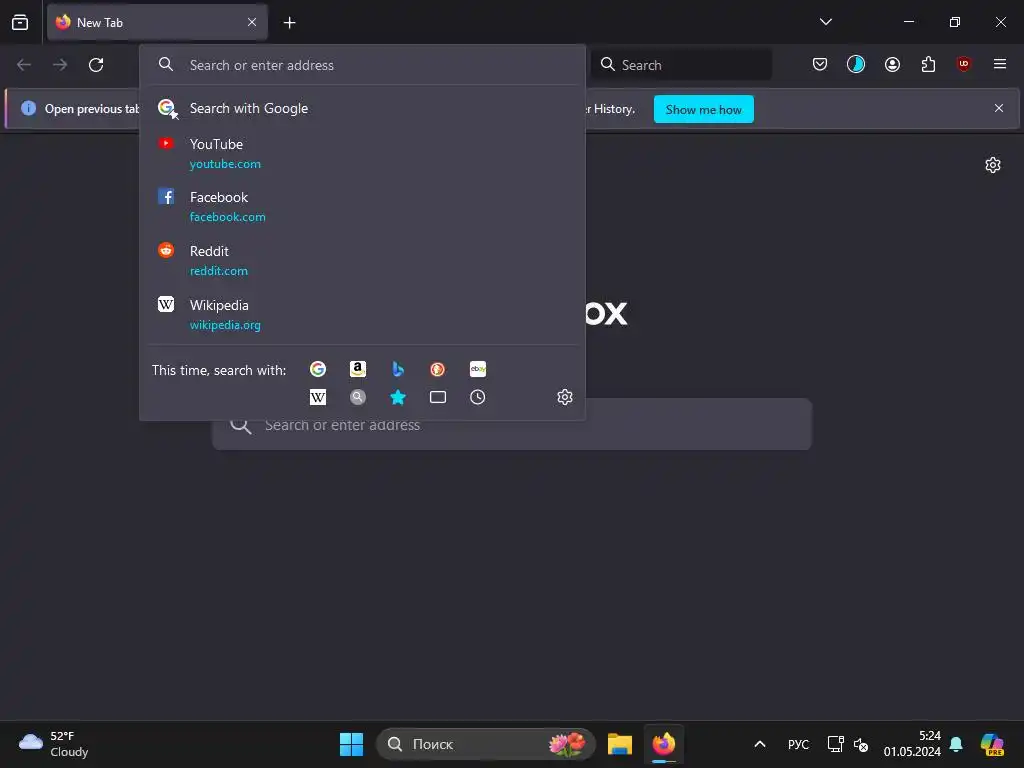Open the List all tabs chevron
Image resolution: width=1024 pixels, height=768 pixels.
coord(825,22)
